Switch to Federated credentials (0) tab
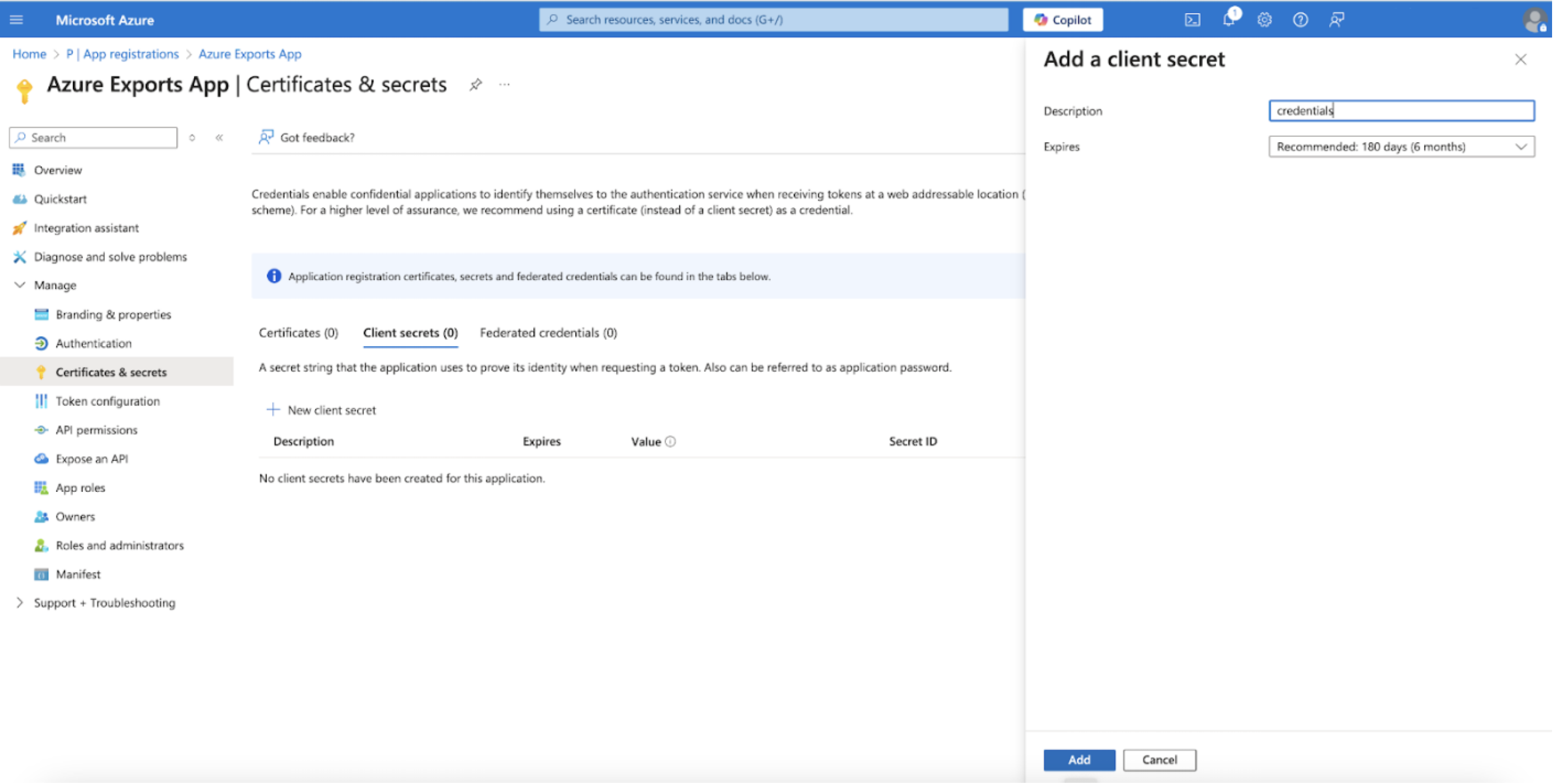The height and width of the screenshot is (784, 1562). [x=548, y=333]
